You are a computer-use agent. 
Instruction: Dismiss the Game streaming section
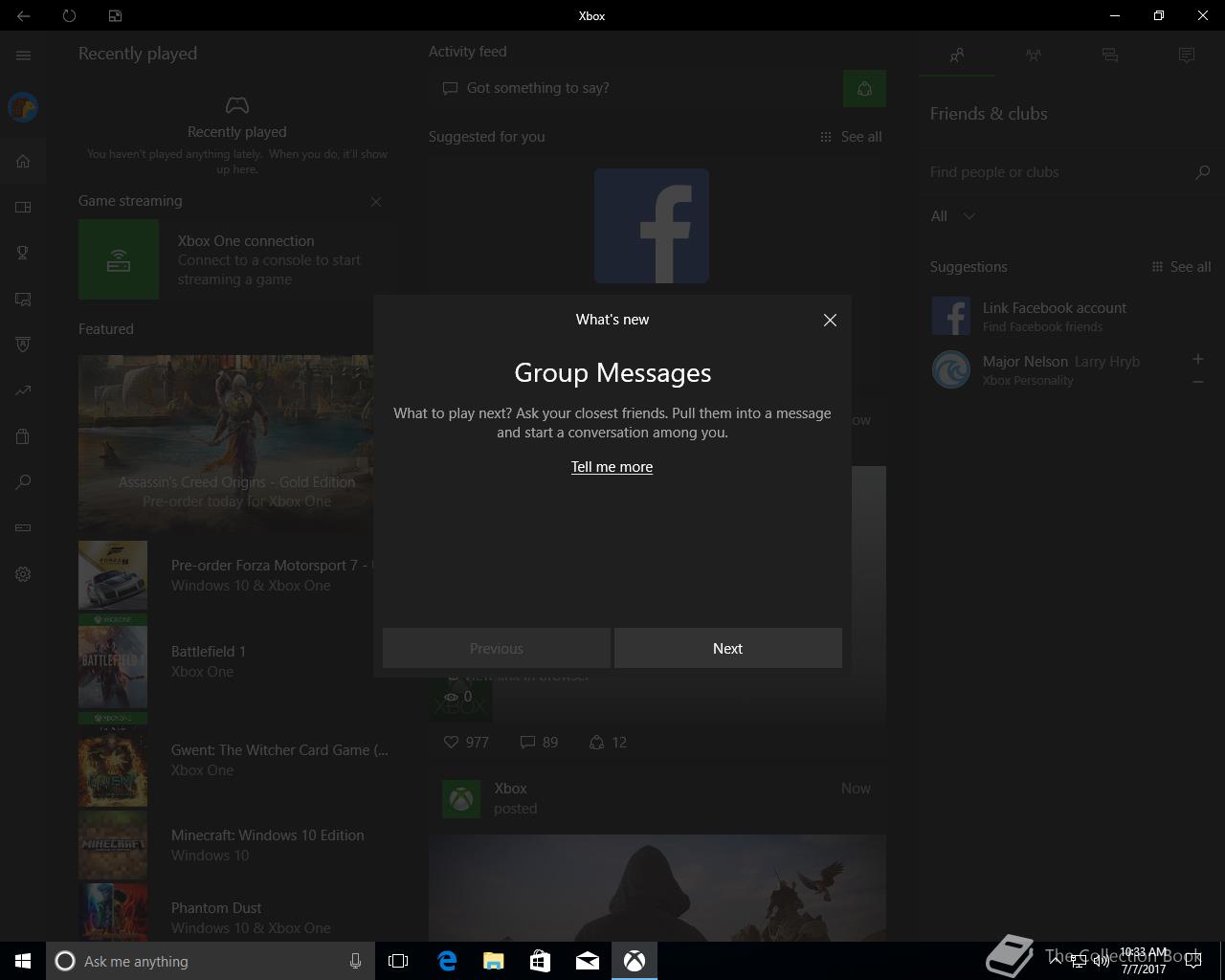pyautogui.click(x=376, y=202)
